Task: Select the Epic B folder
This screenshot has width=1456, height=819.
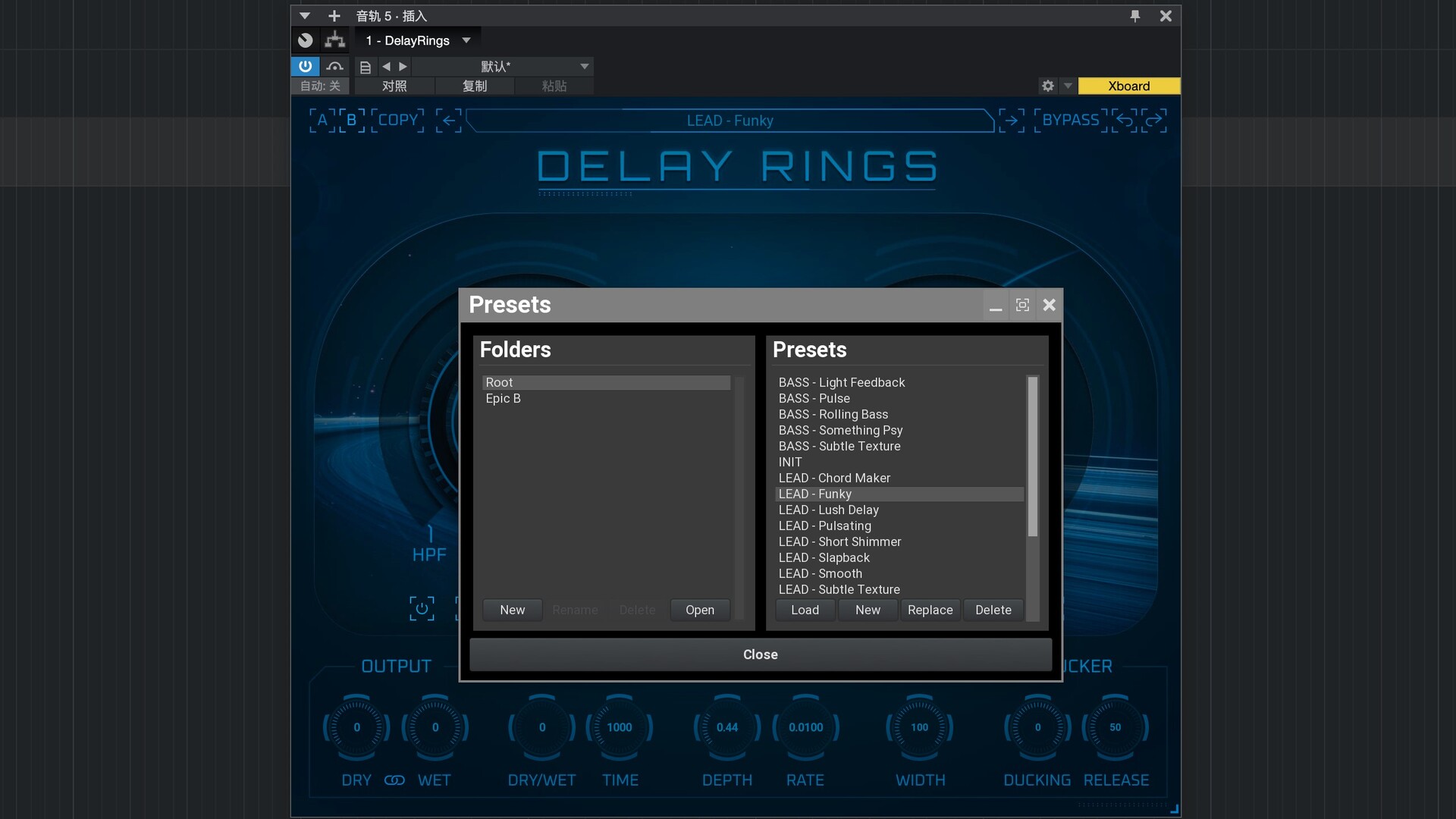Action: [x=503, y=399]
